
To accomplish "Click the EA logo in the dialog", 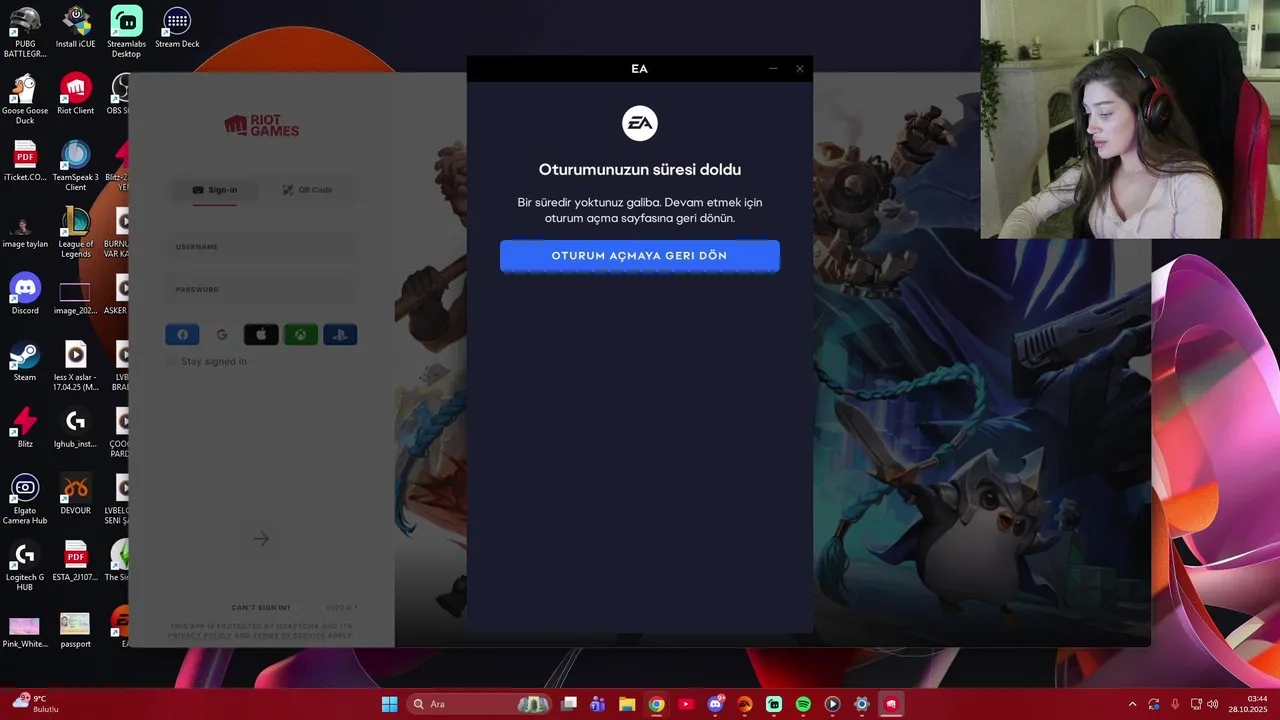I will click(x=640, y=124).
